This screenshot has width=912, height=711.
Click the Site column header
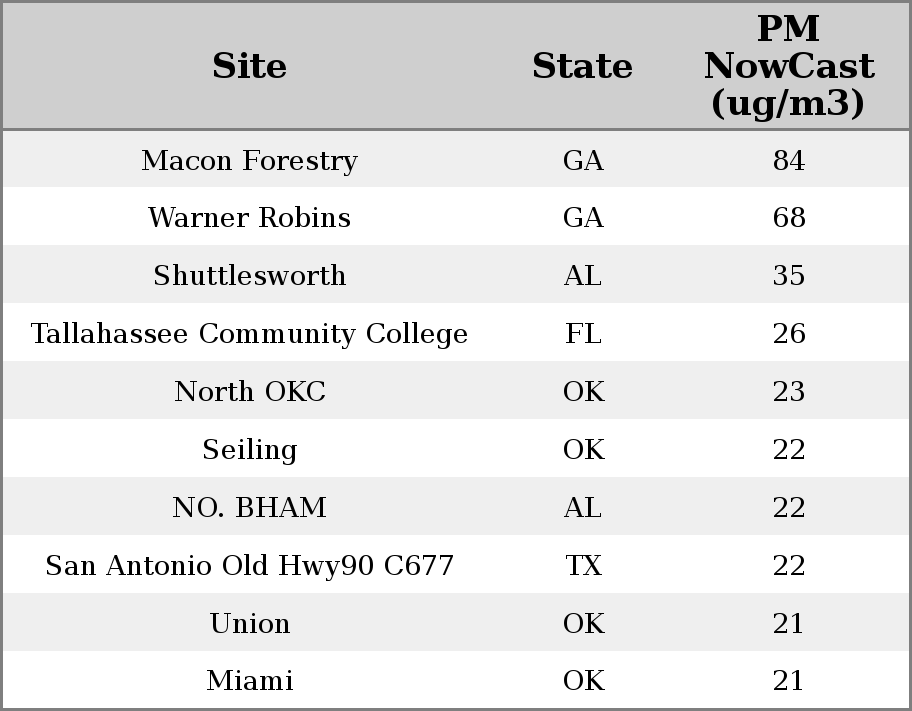tap(249, 67)
